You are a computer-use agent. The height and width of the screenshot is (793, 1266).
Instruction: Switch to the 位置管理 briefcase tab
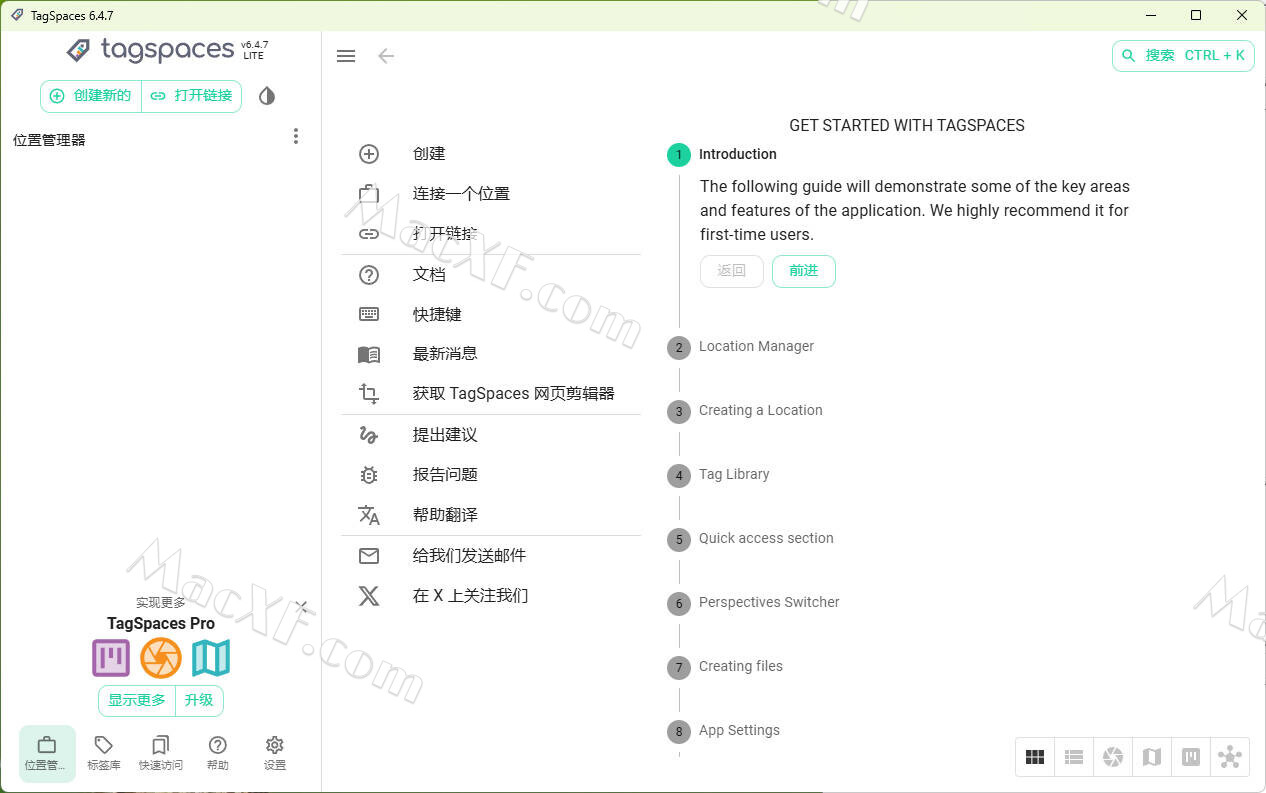point(47,754)
